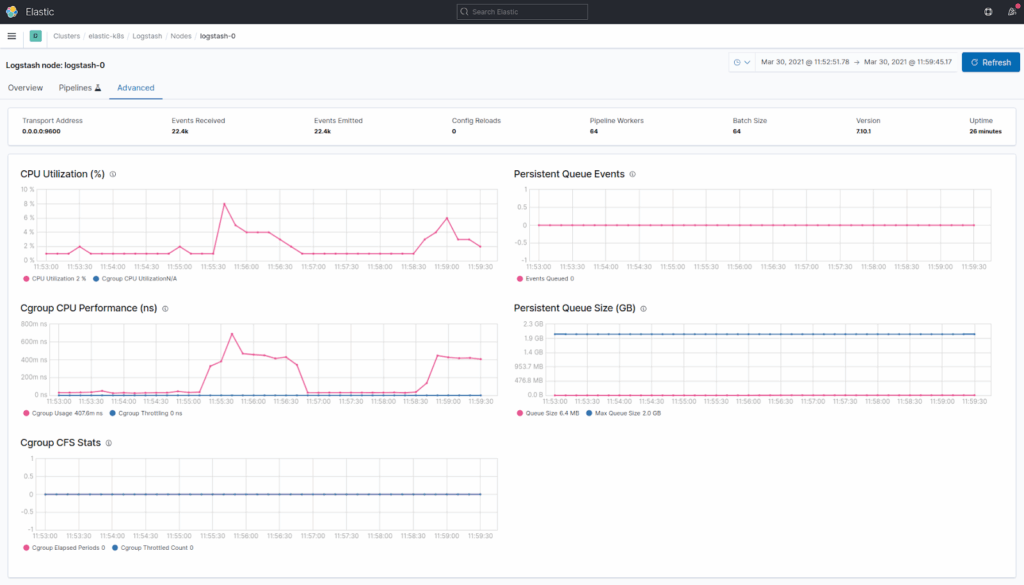Open the help menu icon

(x=988, y=12)
